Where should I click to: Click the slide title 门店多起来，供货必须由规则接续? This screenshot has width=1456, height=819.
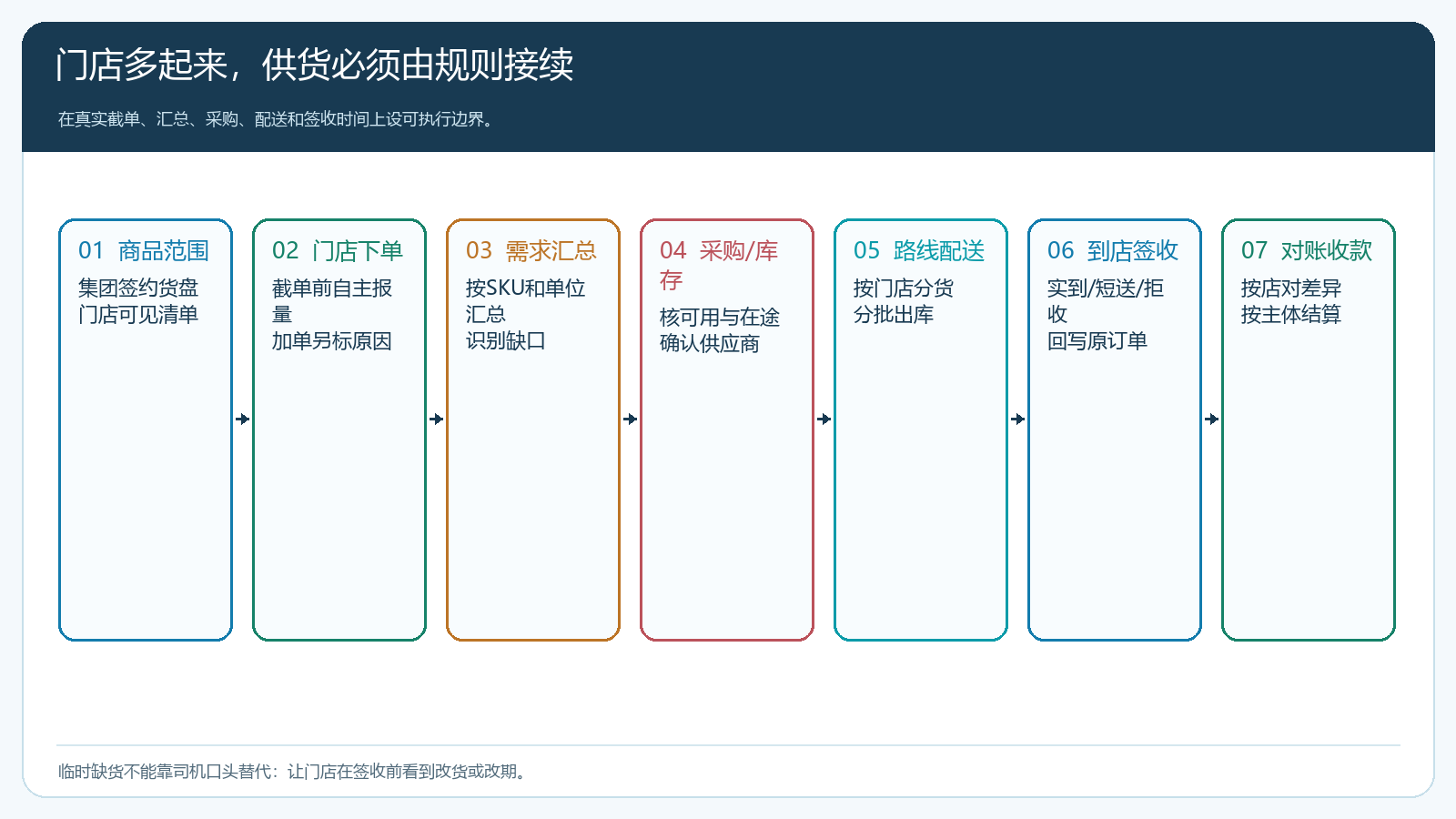pyautogui.click(x=315, y=65)
